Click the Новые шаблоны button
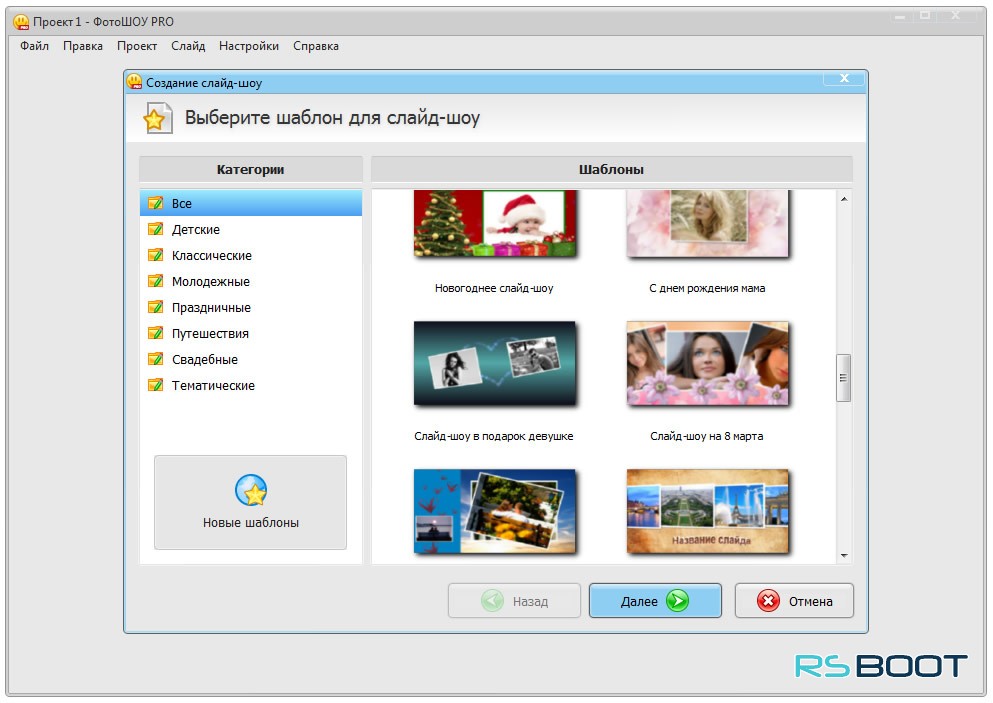This screenshot has height=703, width=993. click(251, 502)
